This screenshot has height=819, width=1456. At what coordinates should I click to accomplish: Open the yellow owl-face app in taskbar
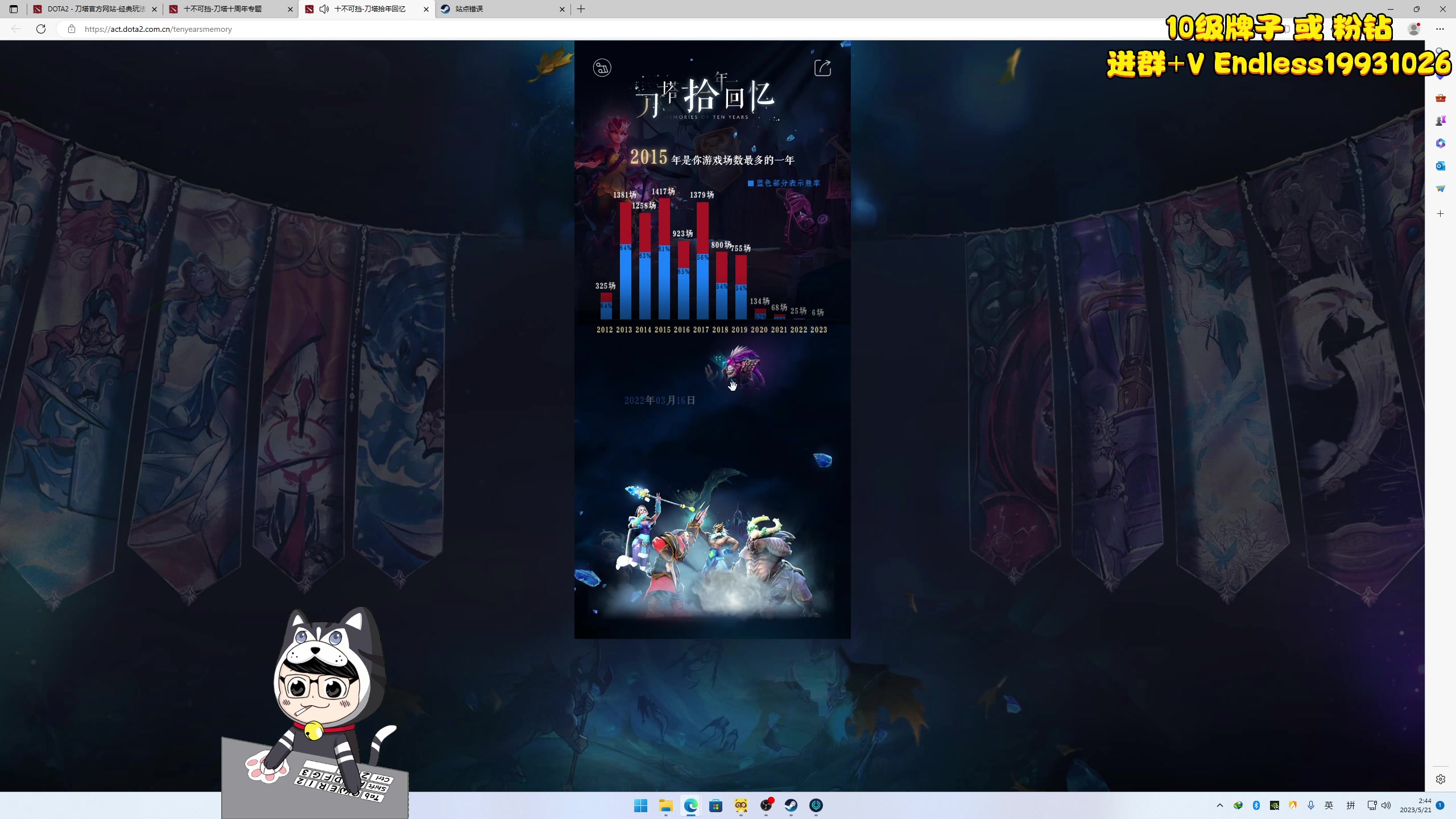tap(741, 805)
